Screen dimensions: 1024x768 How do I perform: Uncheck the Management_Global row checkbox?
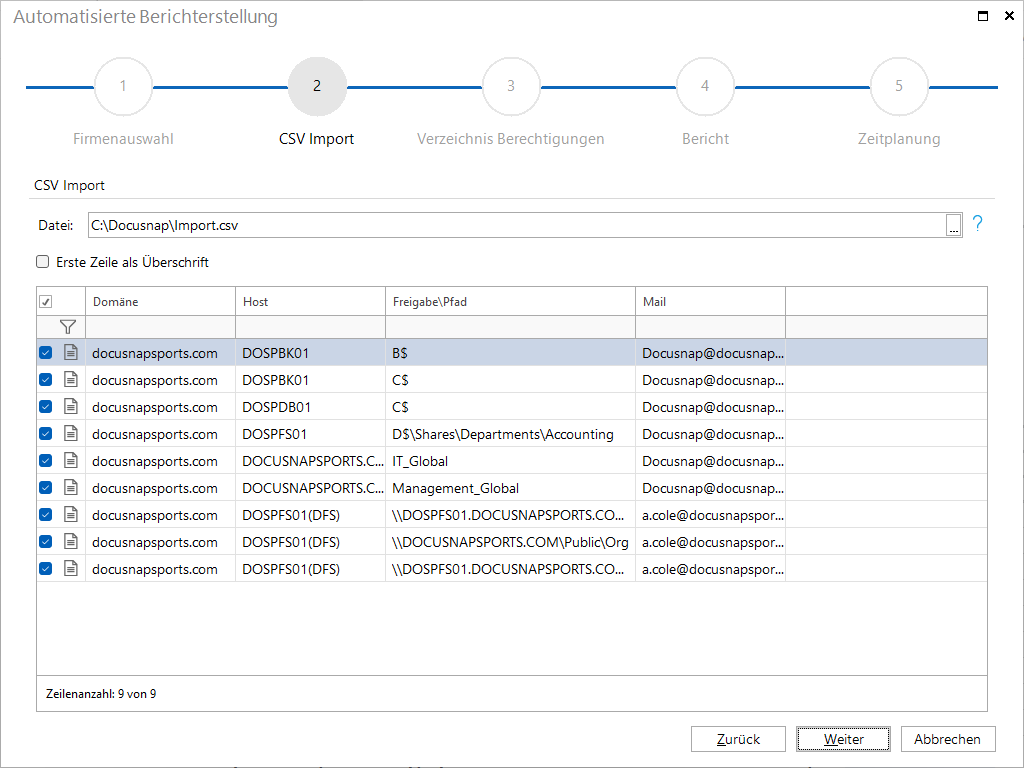click(46, 487)
